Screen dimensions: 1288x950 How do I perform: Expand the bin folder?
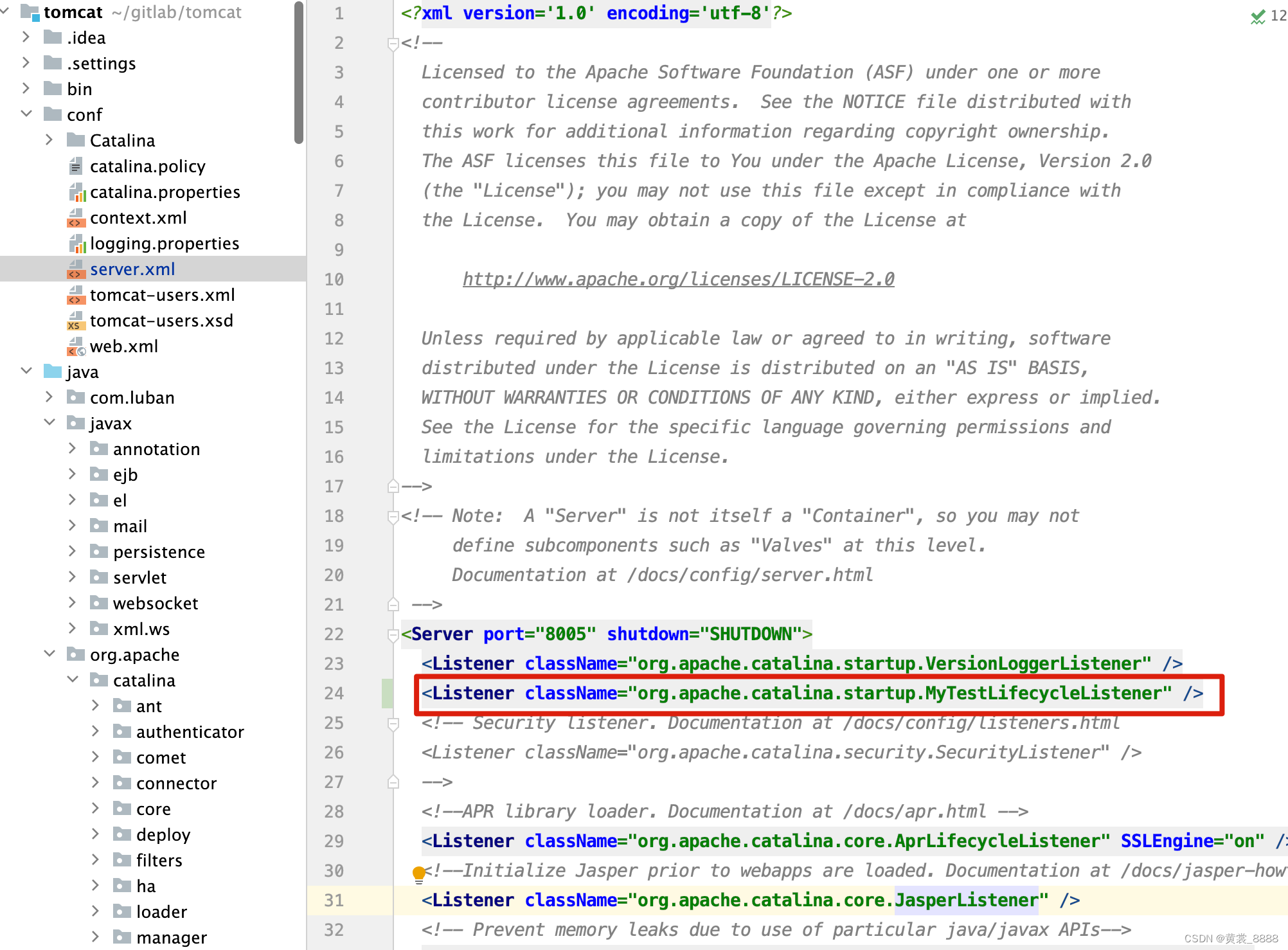pyautogui.click(x=26, y=88)
